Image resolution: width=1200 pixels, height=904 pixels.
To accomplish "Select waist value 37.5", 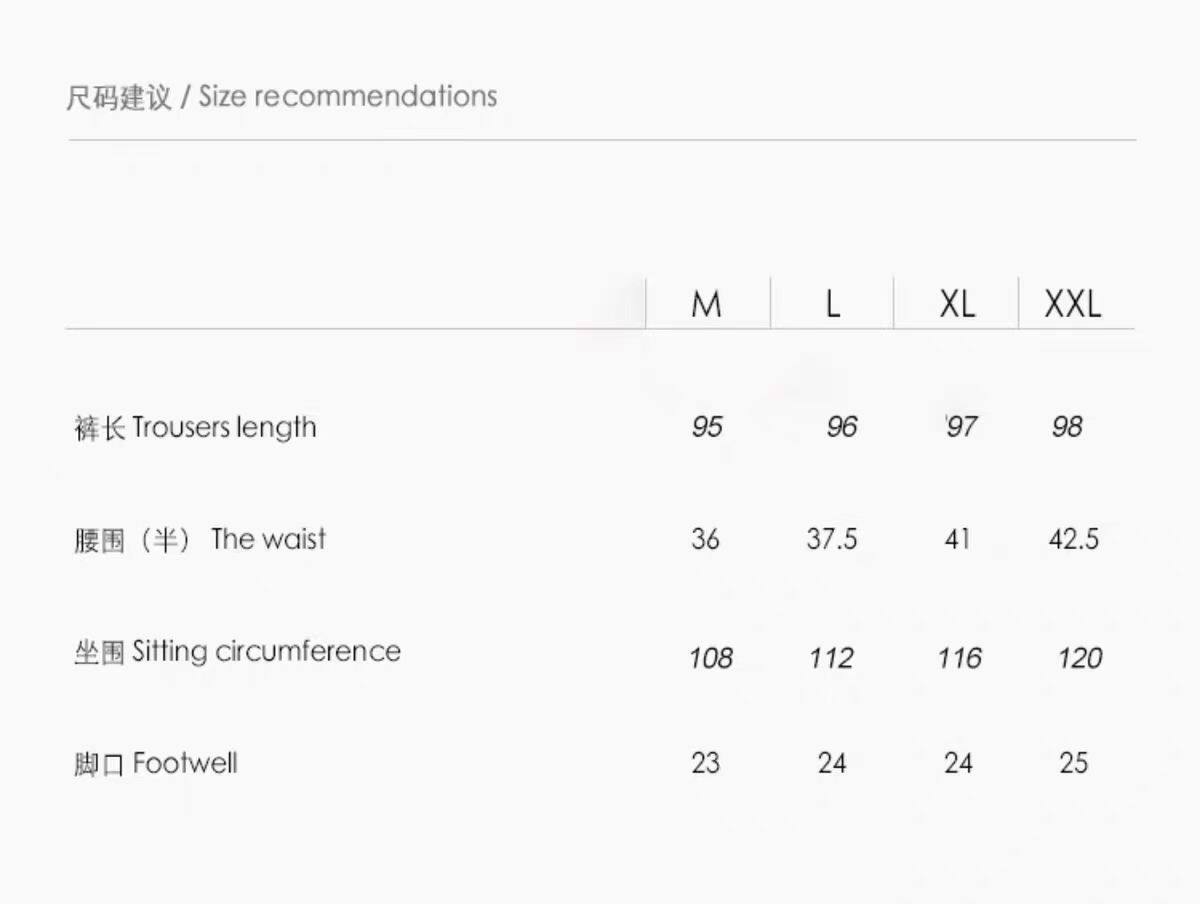I will point(832,540).
